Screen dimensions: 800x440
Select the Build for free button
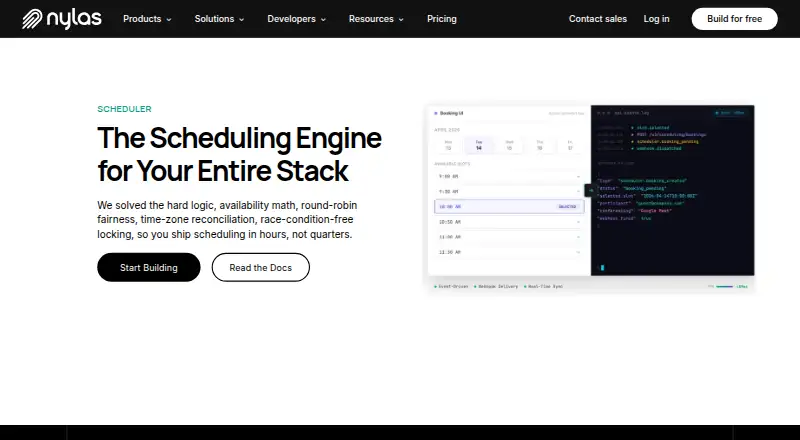point(735,19)
